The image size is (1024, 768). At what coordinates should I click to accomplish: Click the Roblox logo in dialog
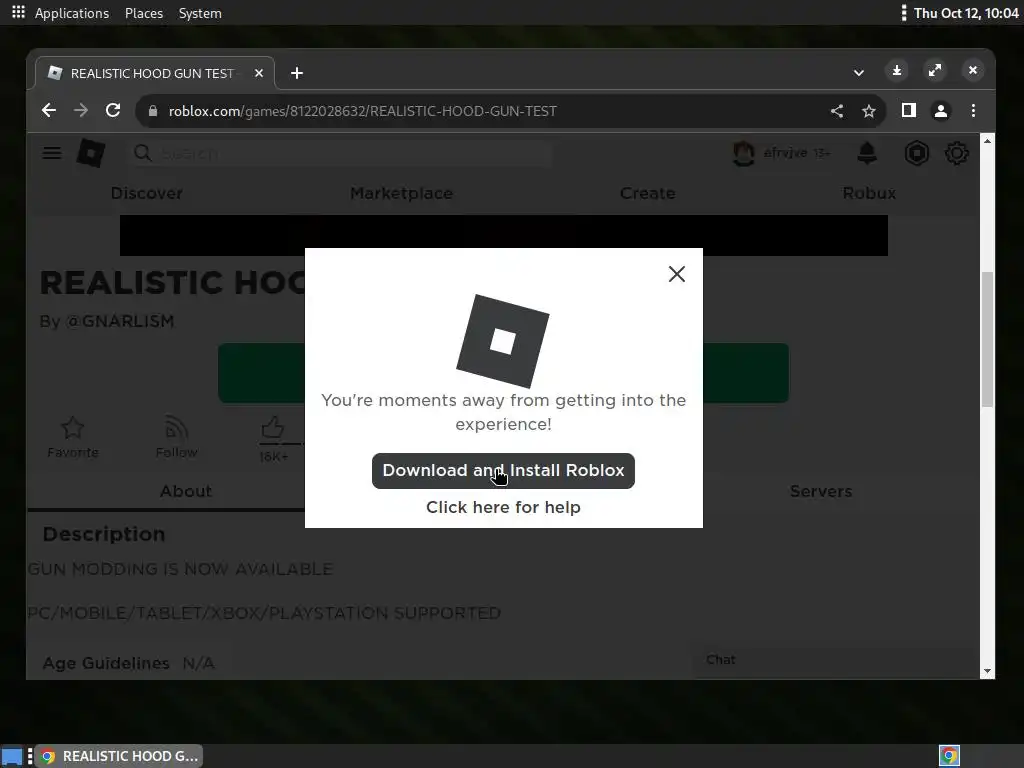(x=502, y=341)
